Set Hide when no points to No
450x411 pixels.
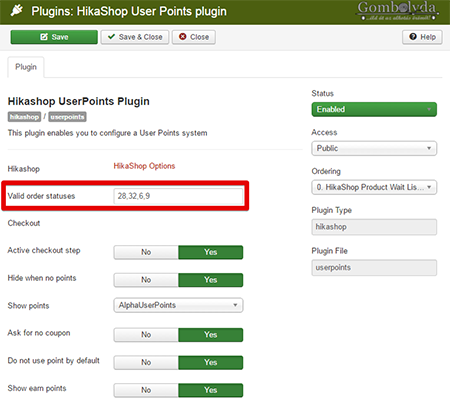coord(146,280)
